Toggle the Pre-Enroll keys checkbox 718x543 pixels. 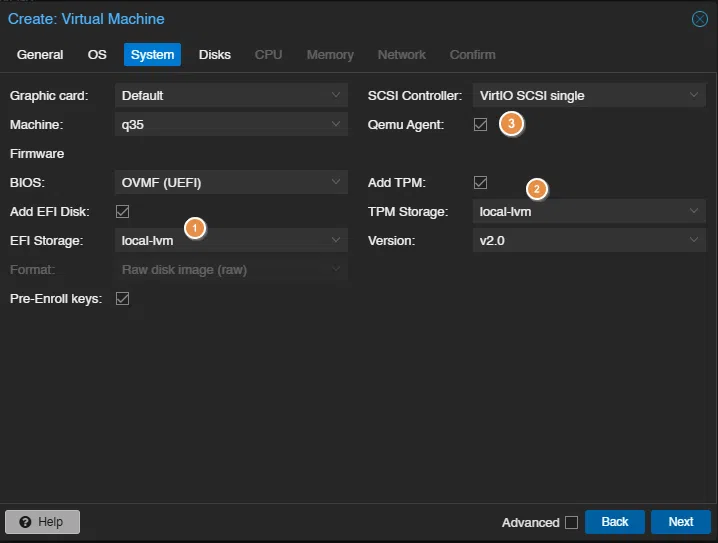point(123,298)
